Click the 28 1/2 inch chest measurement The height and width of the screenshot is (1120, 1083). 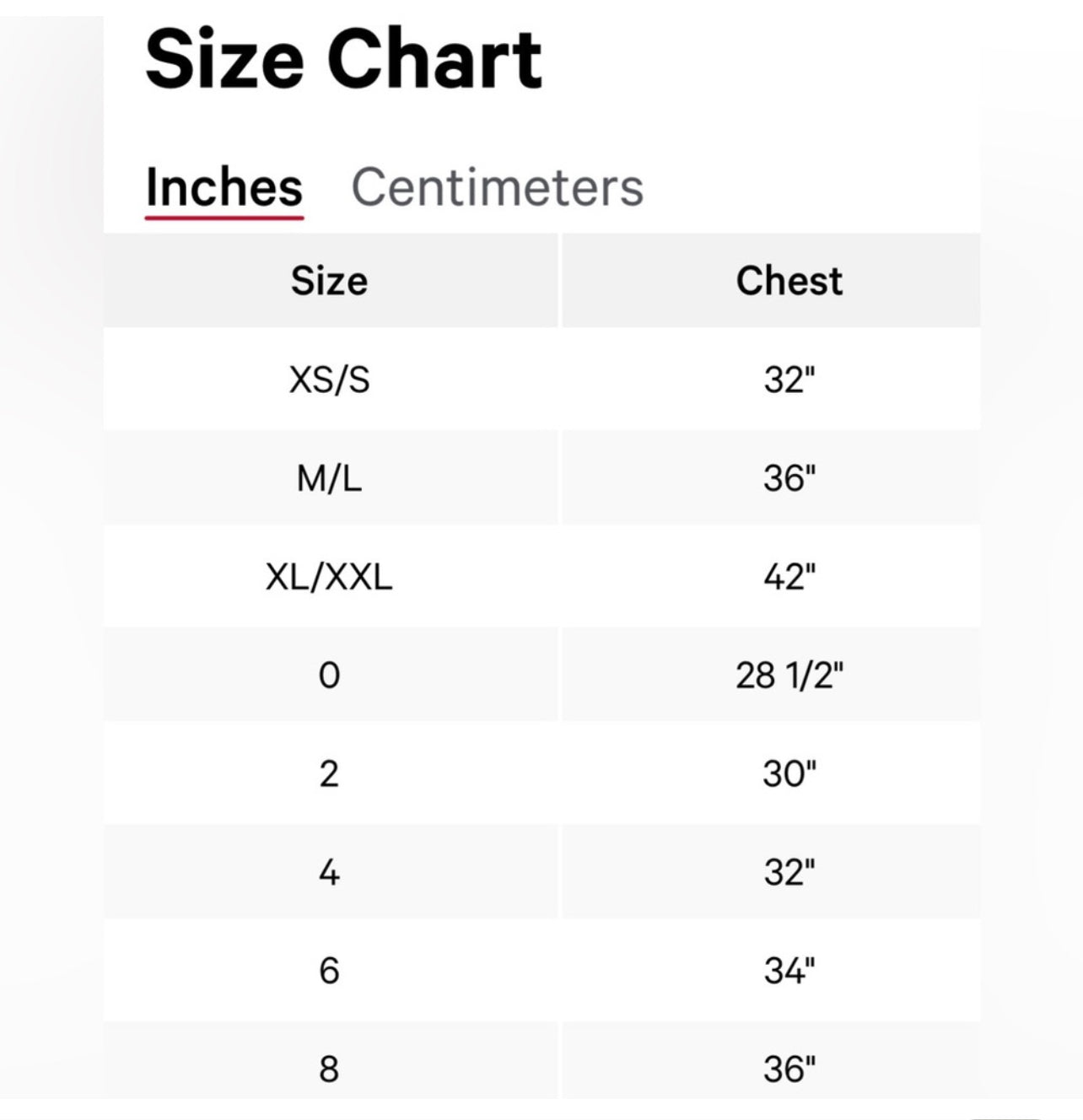point(788,674)
